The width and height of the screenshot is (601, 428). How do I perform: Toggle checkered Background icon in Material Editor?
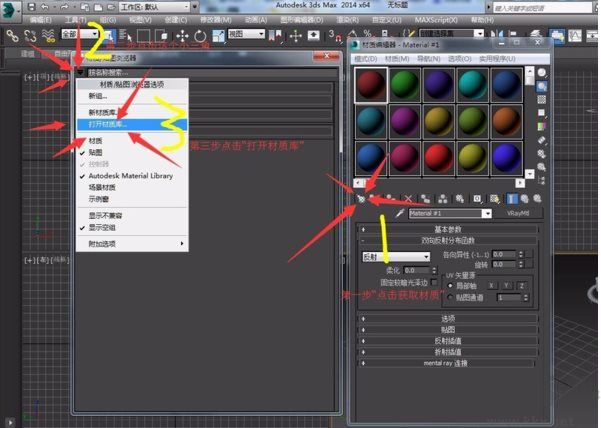point(542,100)
